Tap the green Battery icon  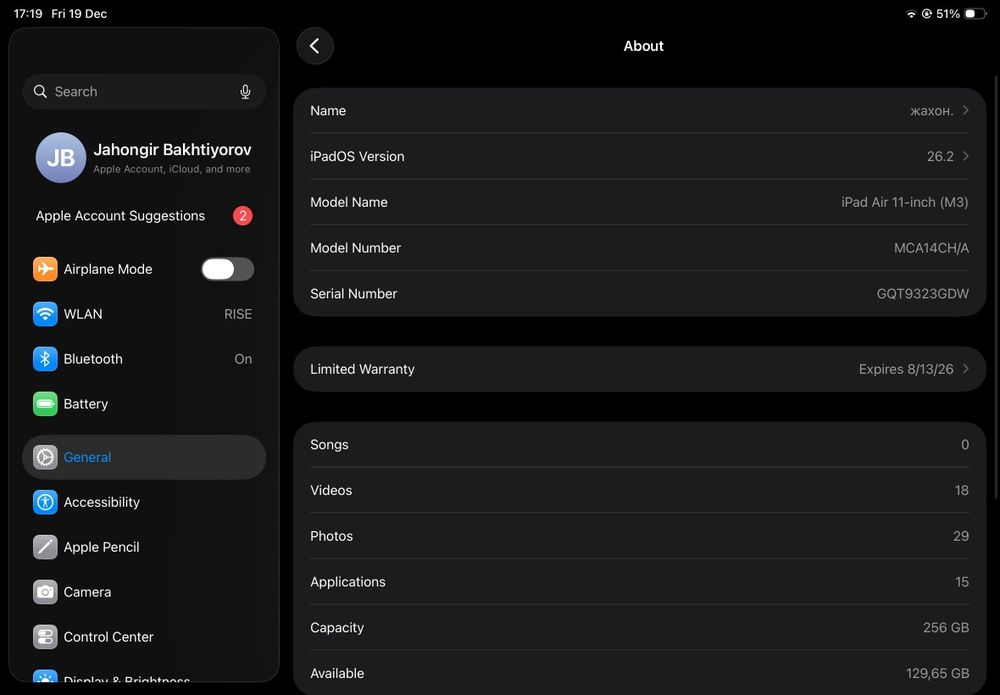45,404
